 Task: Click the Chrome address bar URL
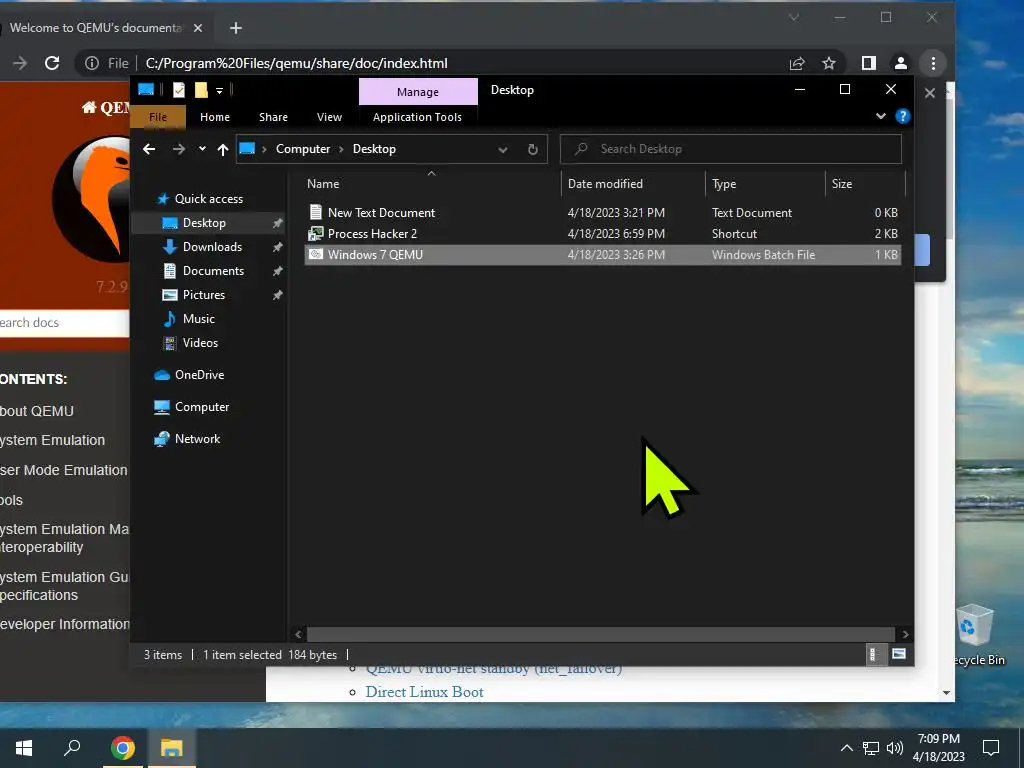296,63
